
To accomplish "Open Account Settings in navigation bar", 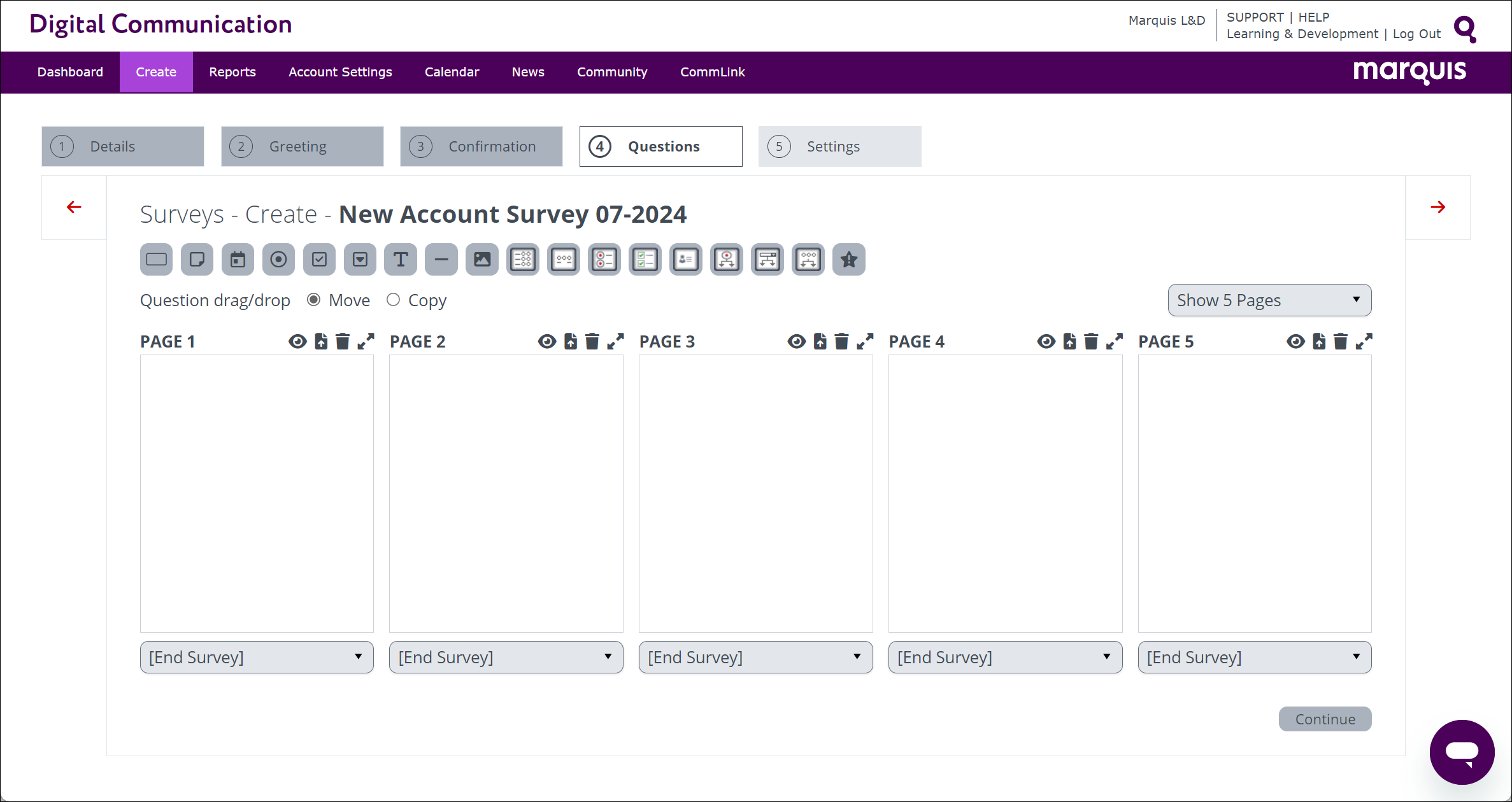I will (340, 72).
